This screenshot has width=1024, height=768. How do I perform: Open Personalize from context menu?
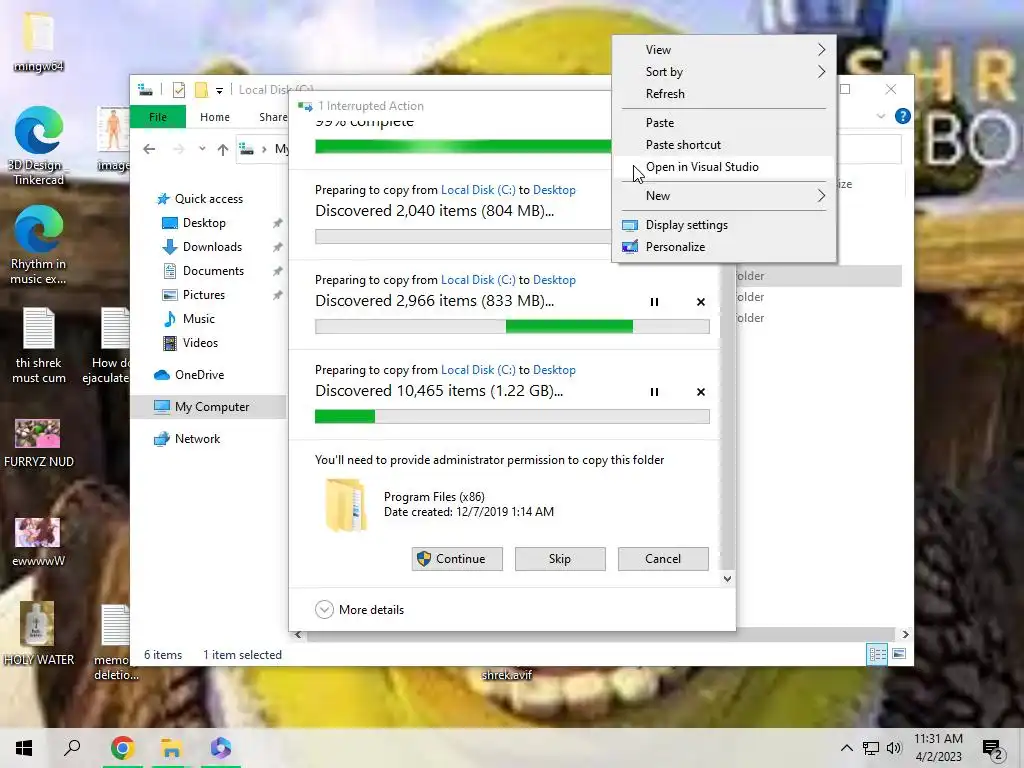point(724,247)
